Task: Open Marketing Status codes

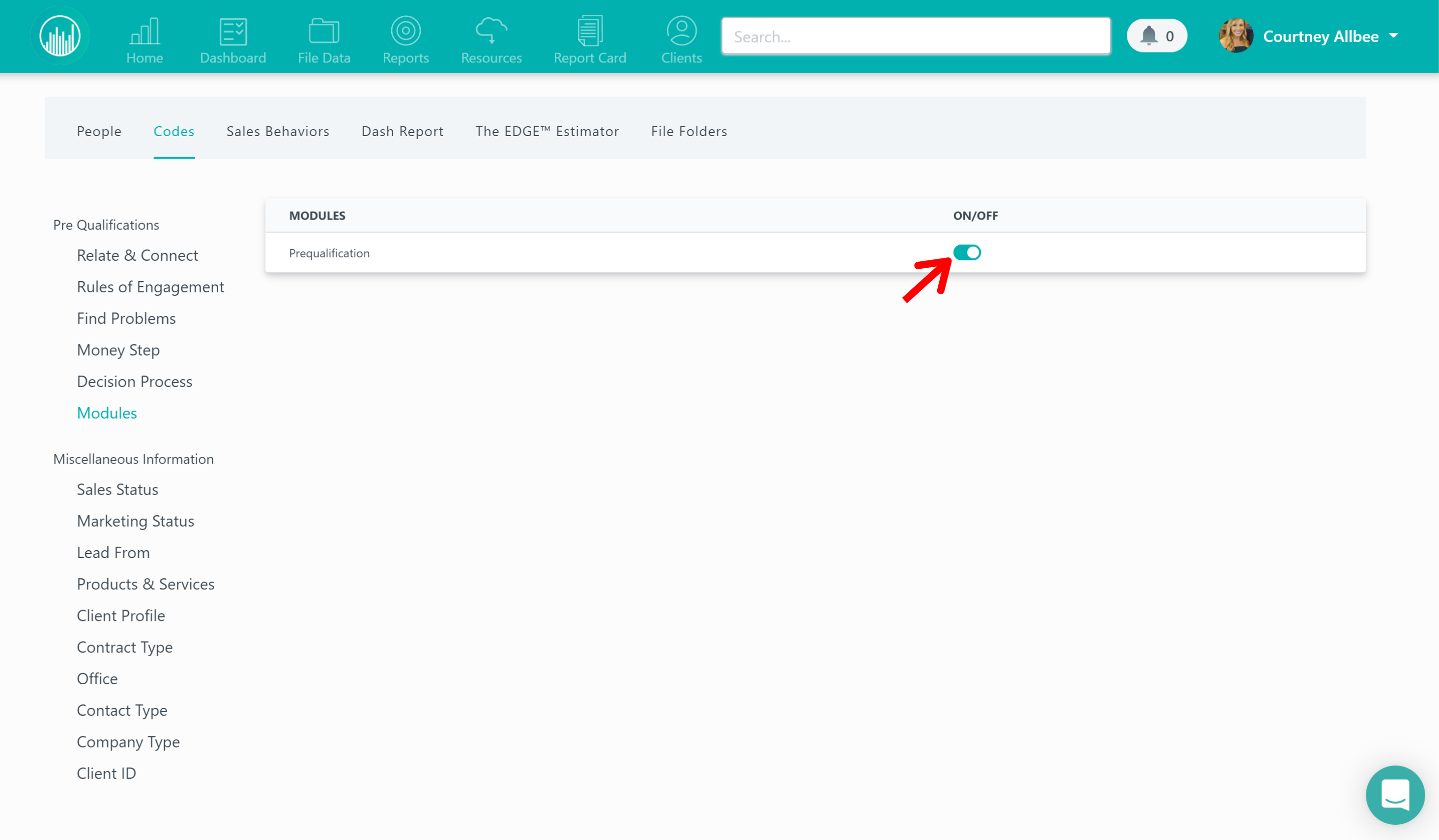Action: tap(135, 521)
